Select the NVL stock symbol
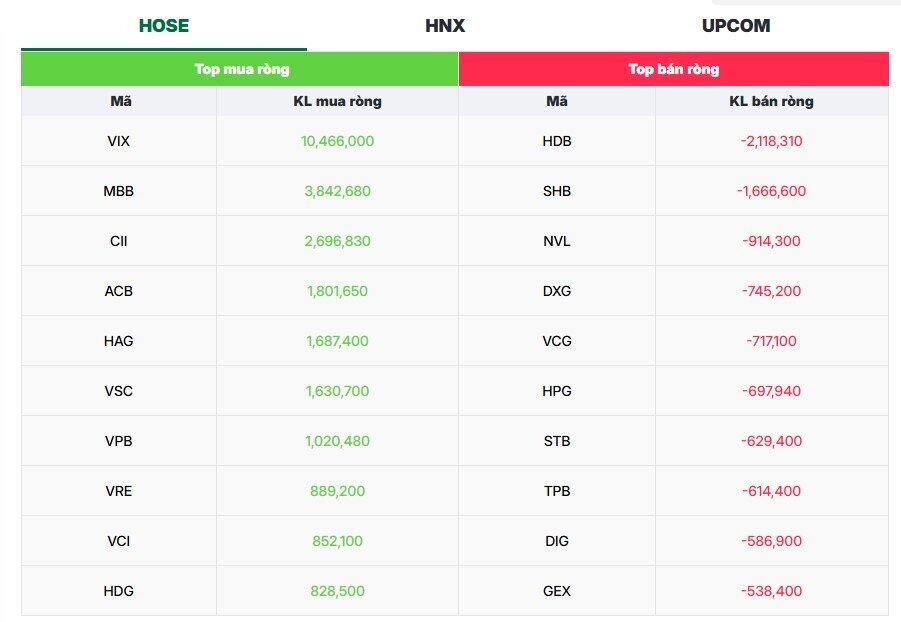Viewport: 901px width, 622px height. (557, 241)
